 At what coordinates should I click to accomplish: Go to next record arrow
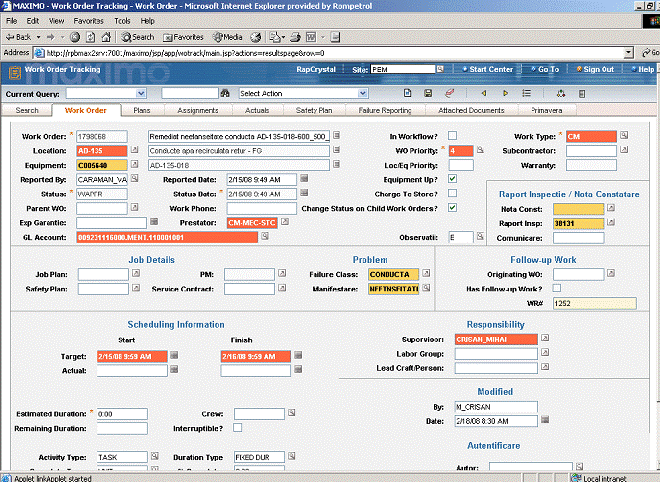[x=505, y=93]
